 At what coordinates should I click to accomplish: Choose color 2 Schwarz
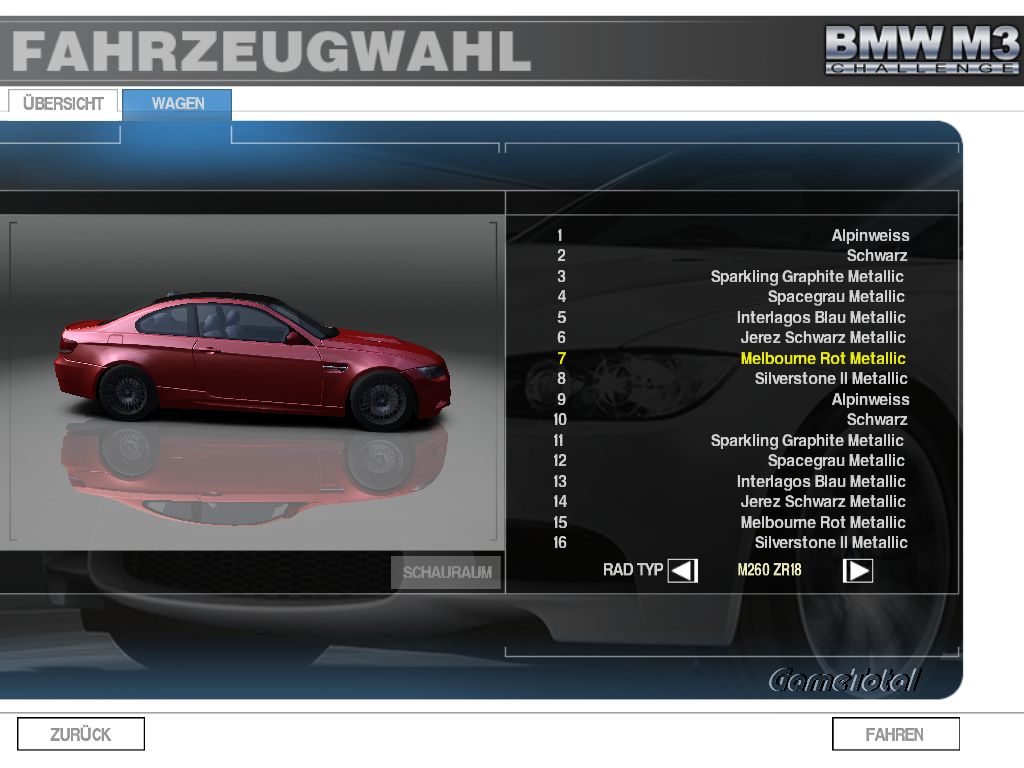pyautogui.click(x=731, y=255)
